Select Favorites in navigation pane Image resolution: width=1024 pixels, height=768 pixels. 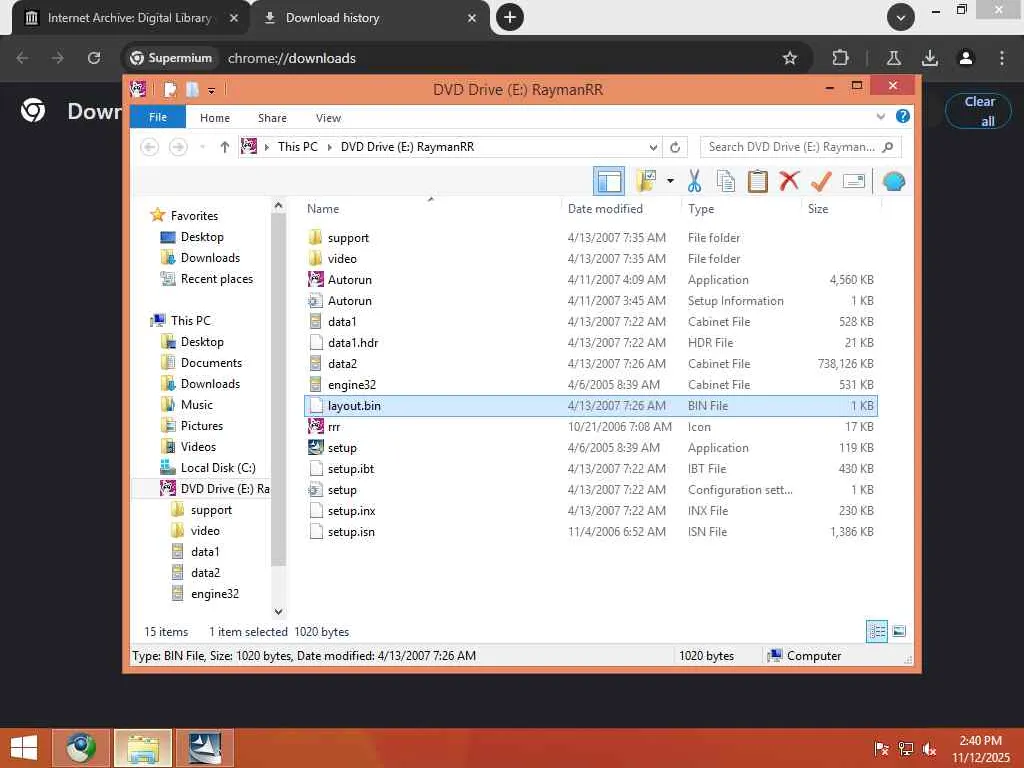pos(194,216)
